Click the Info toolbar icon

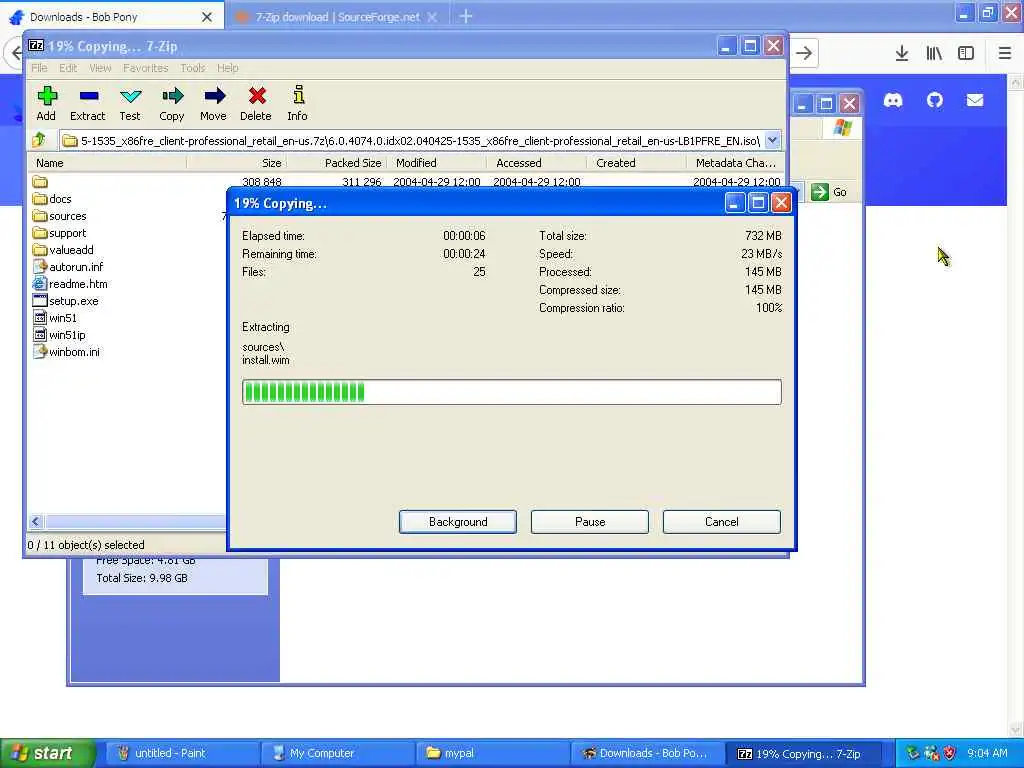pos(298,103)
